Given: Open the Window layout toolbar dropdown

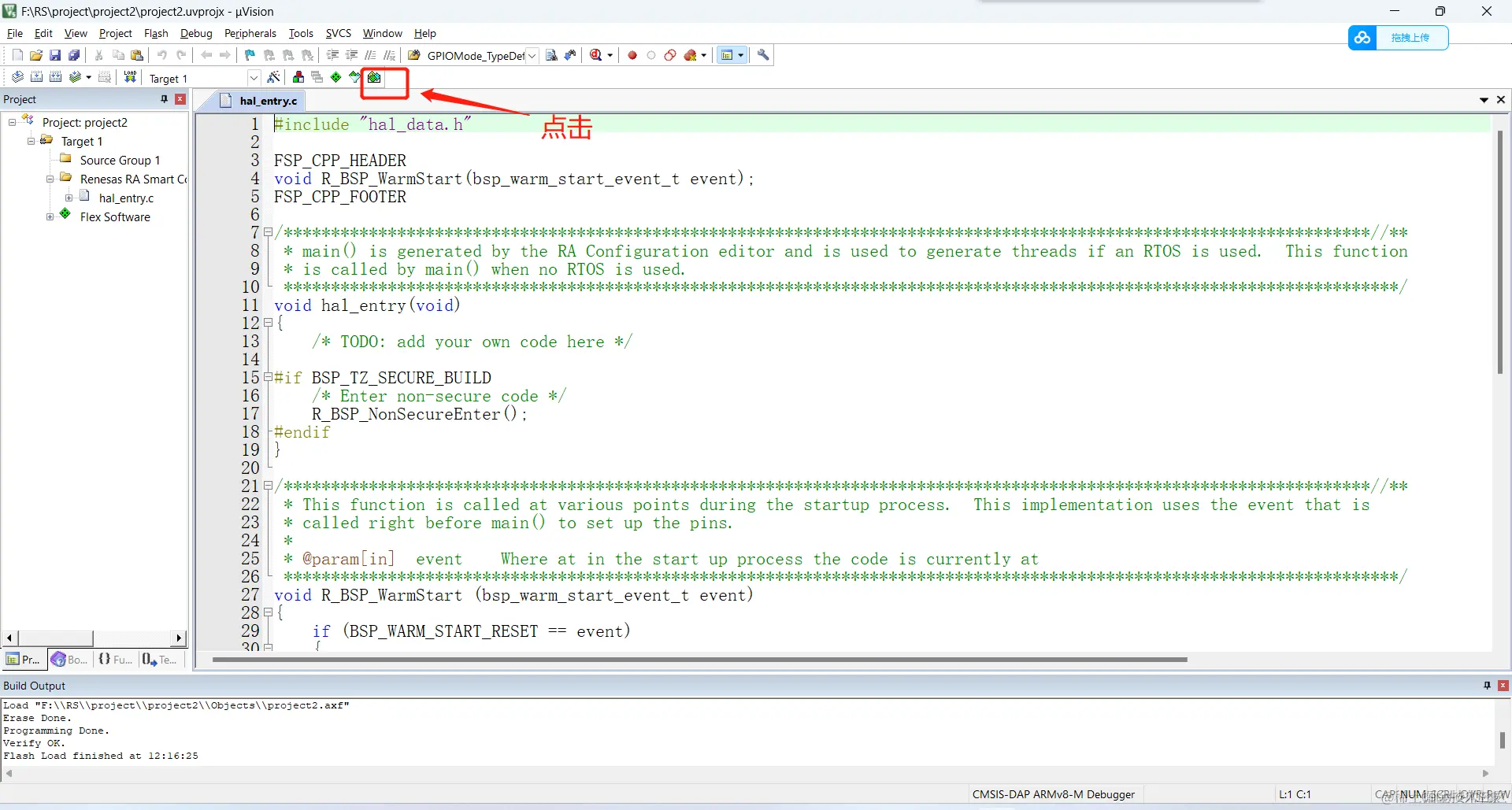Looking at the screenshot, I should pos(741,55).
